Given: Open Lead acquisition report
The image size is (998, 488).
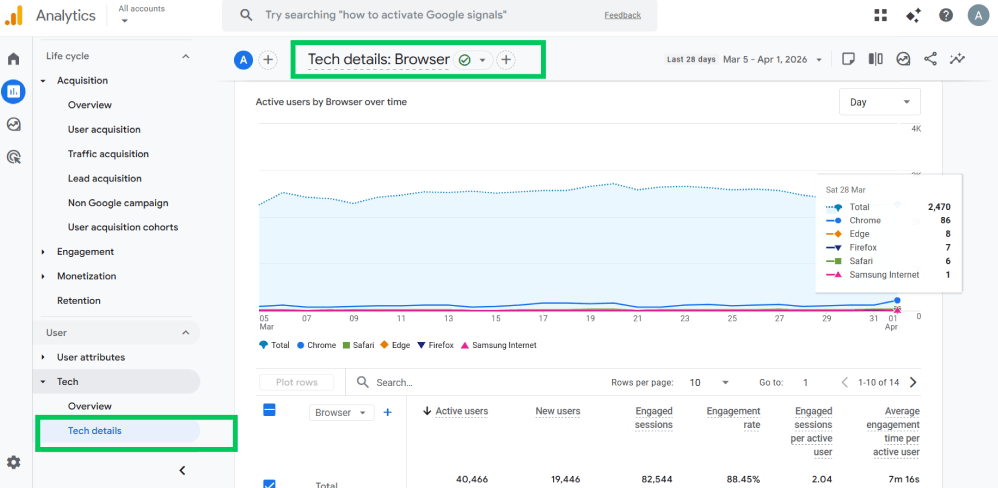Looking at the screenshot, I should click(x=105, y=179).
